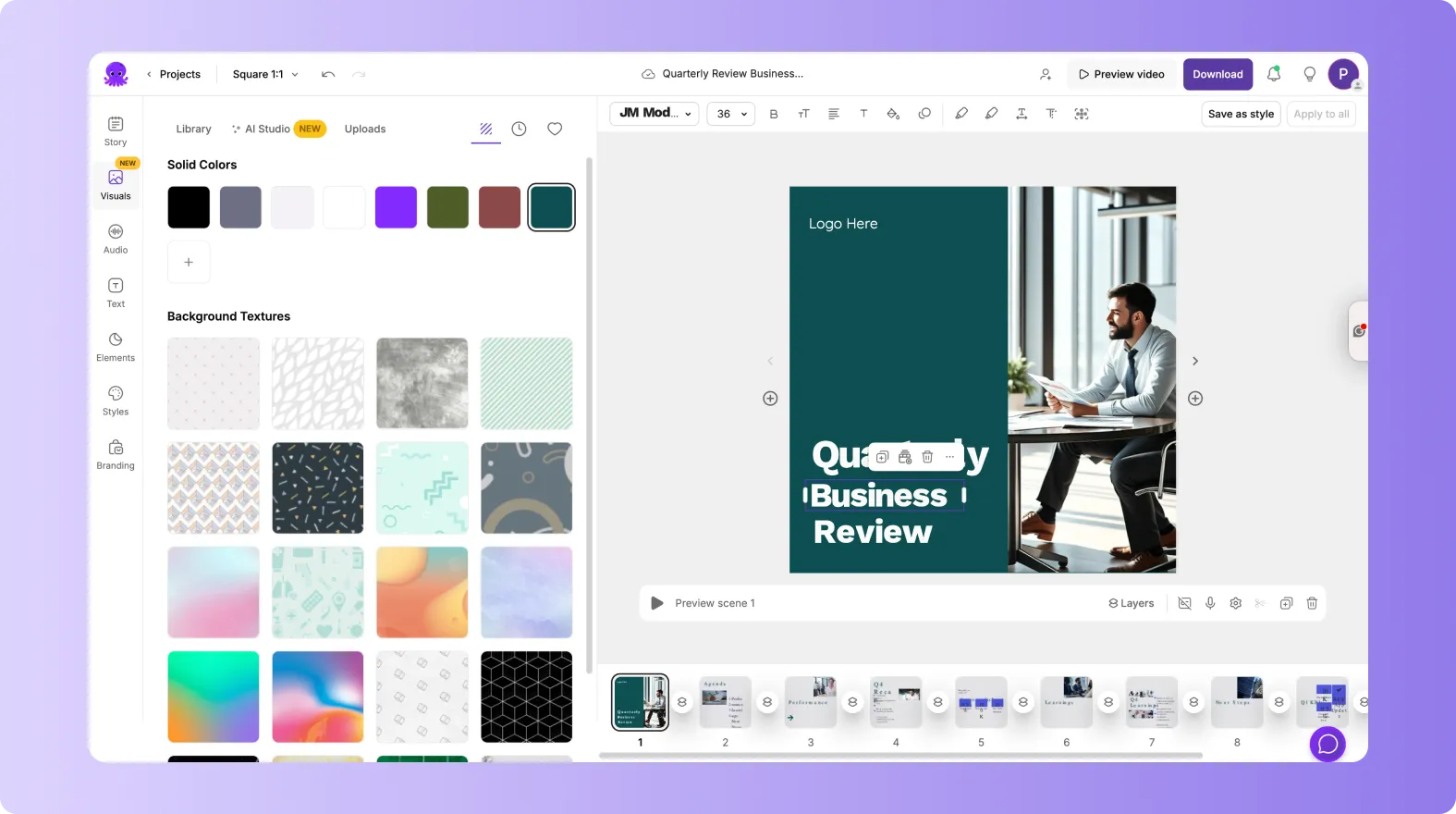Switch to the AI Studio tab
The image size is (1456, 814).
tap(277, 129)
